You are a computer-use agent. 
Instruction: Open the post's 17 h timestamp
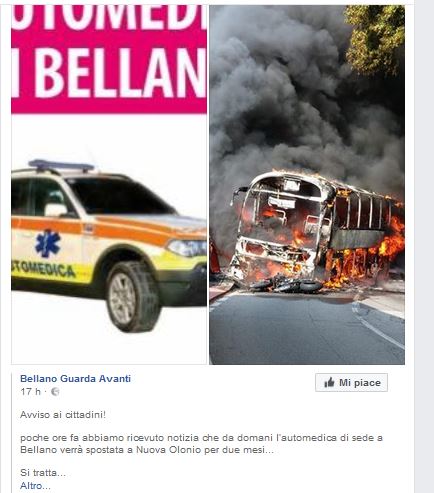coord(30,391)
